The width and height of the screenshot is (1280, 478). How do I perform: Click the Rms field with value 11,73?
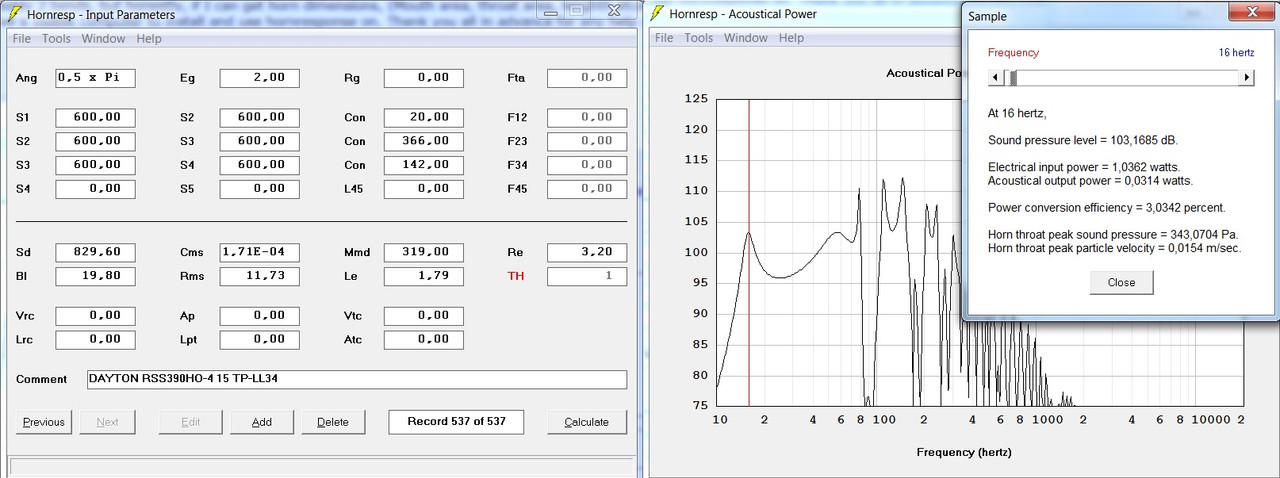click(259, 276)
